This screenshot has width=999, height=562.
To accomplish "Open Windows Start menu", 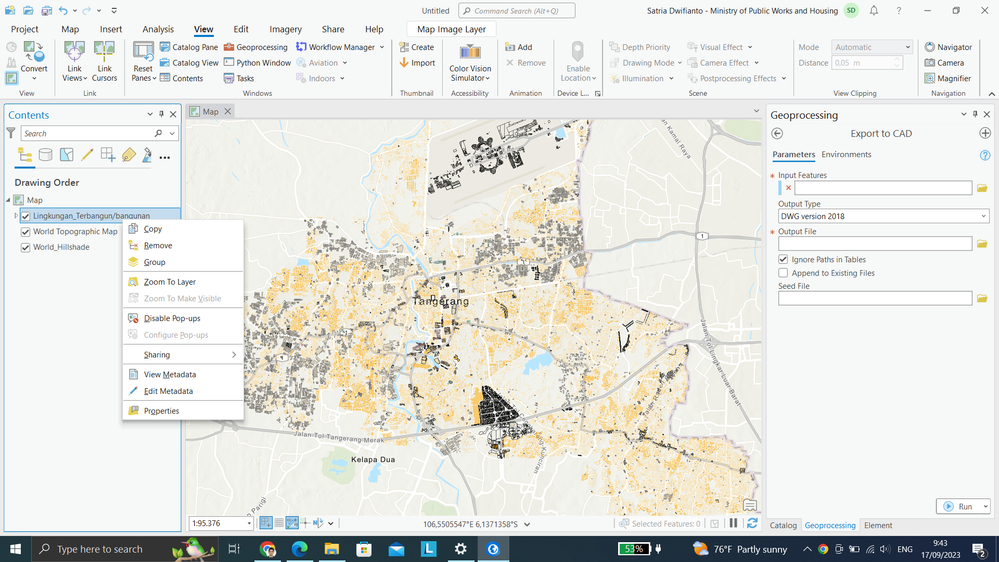I will point(15,549).
